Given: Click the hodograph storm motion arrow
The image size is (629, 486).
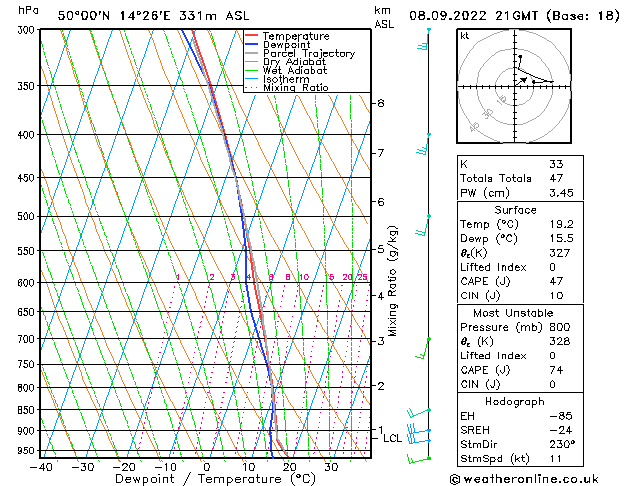Looking at the screenshot, I should pos(522,81).
